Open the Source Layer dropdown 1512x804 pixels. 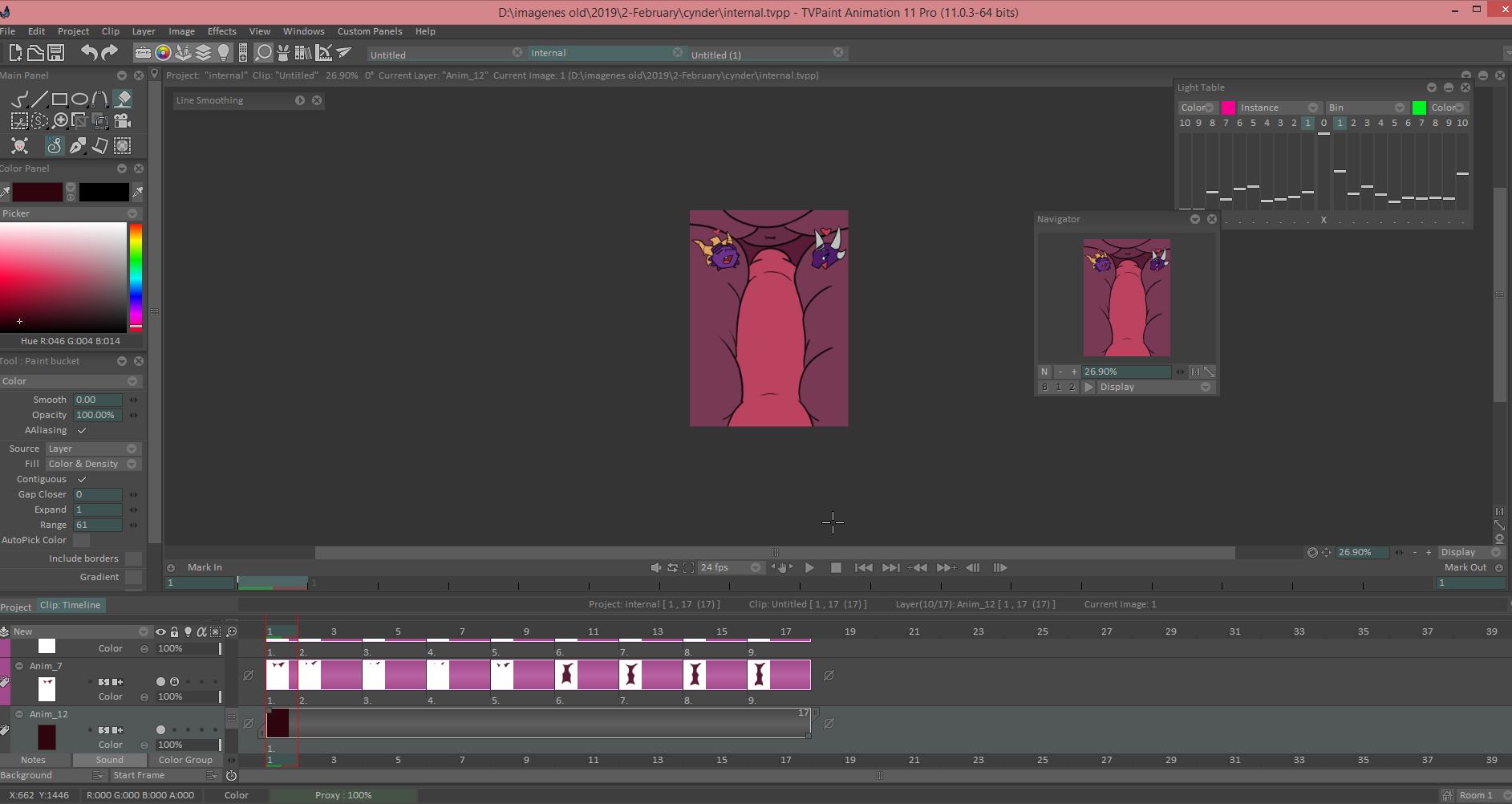point(92,449)
